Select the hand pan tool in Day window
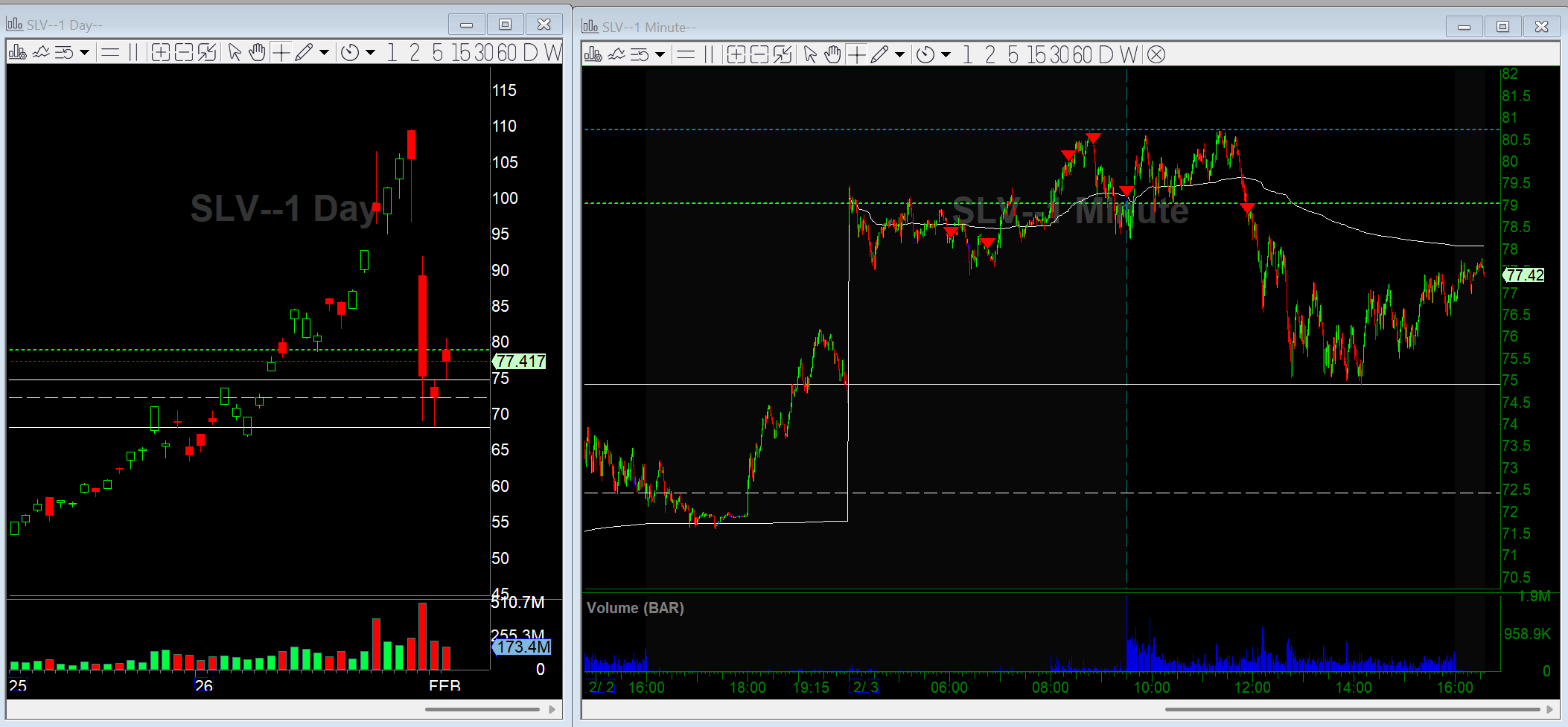This screenshot has height=727, width=1568. point(257,52)
